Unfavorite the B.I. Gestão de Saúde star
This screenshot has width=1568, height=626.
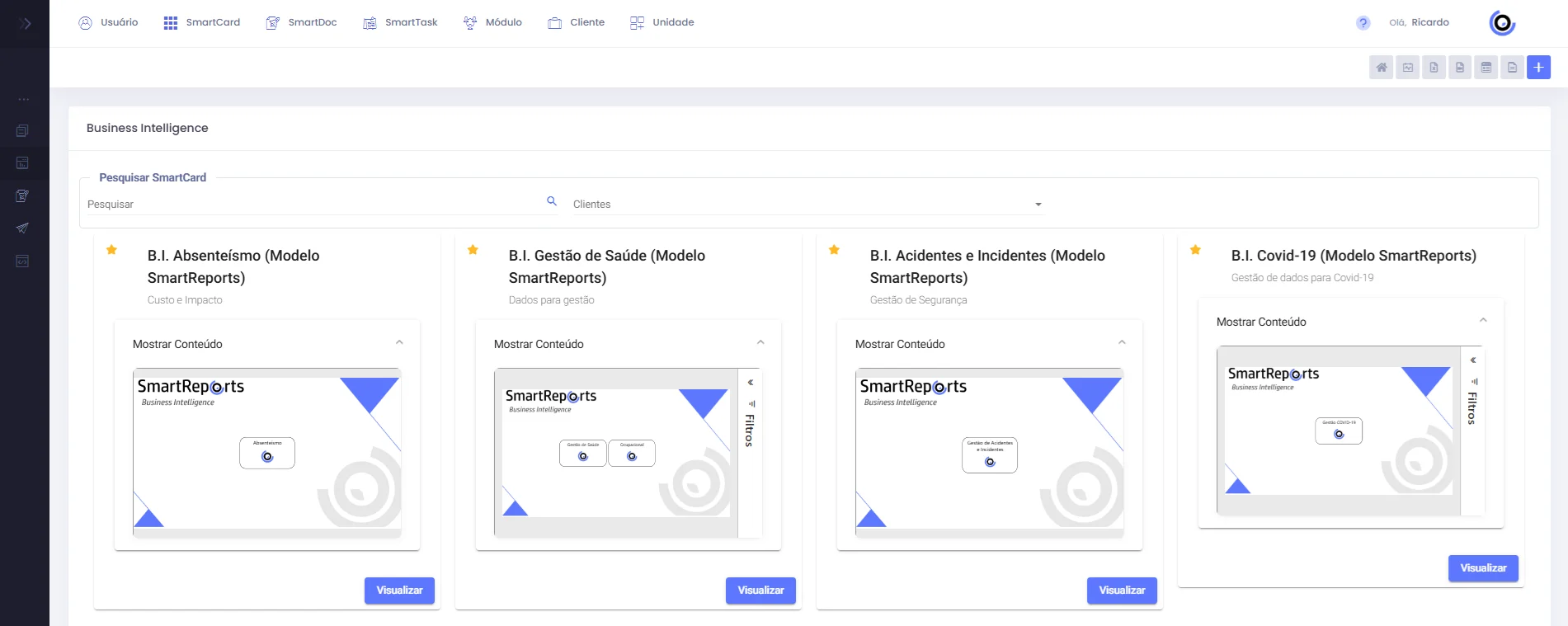(473, 250)
